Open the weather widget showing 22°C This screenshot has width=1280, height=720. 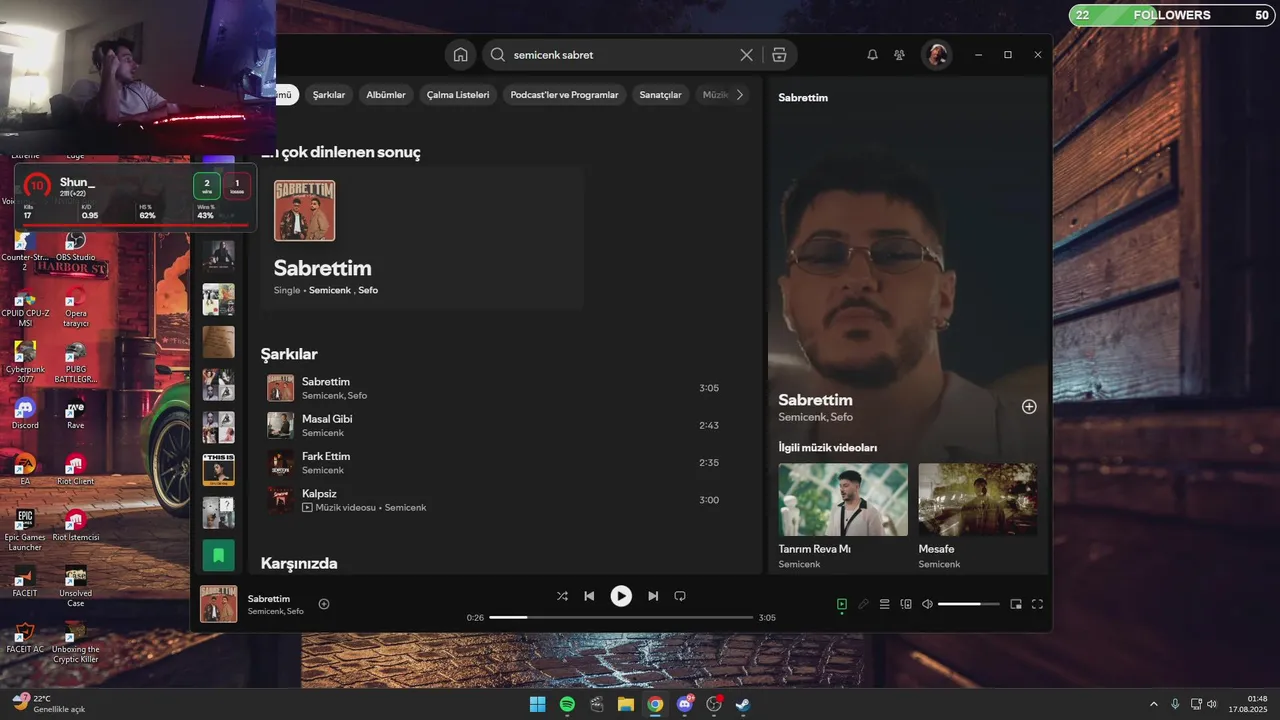tap(49, 704)
